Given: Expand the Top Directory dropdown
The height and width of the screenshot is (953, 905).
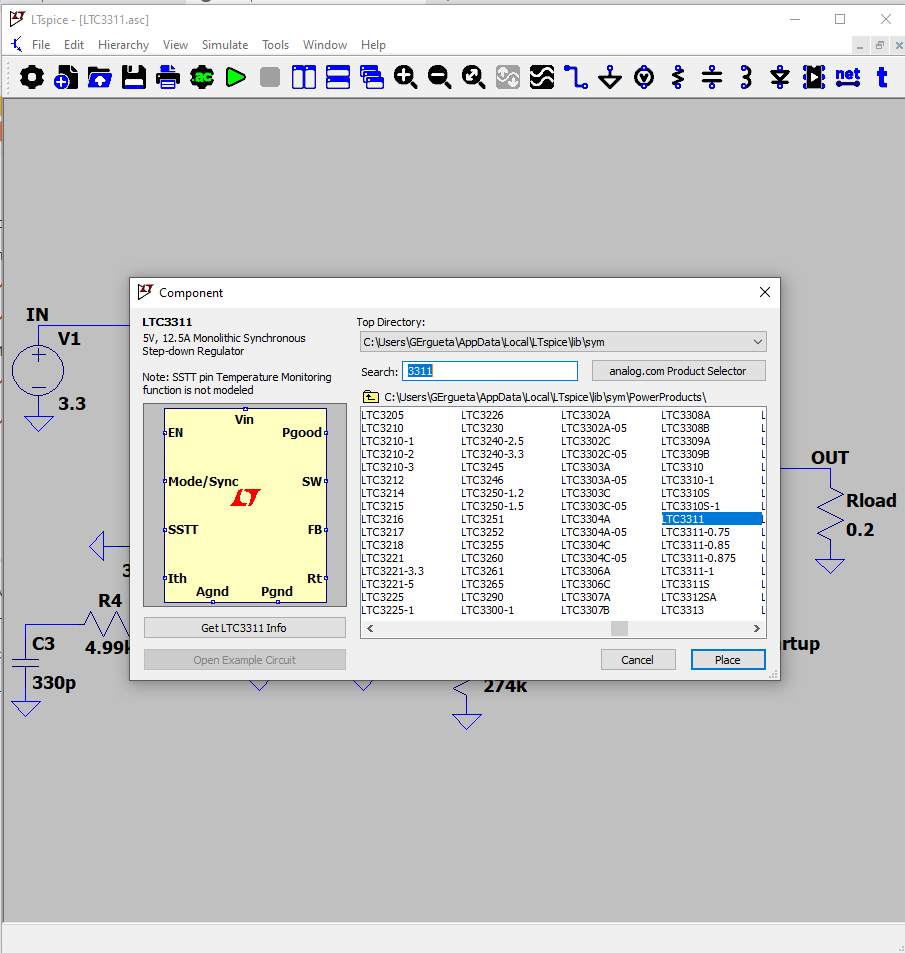Looking at the screenshot, I should [756, 342].
